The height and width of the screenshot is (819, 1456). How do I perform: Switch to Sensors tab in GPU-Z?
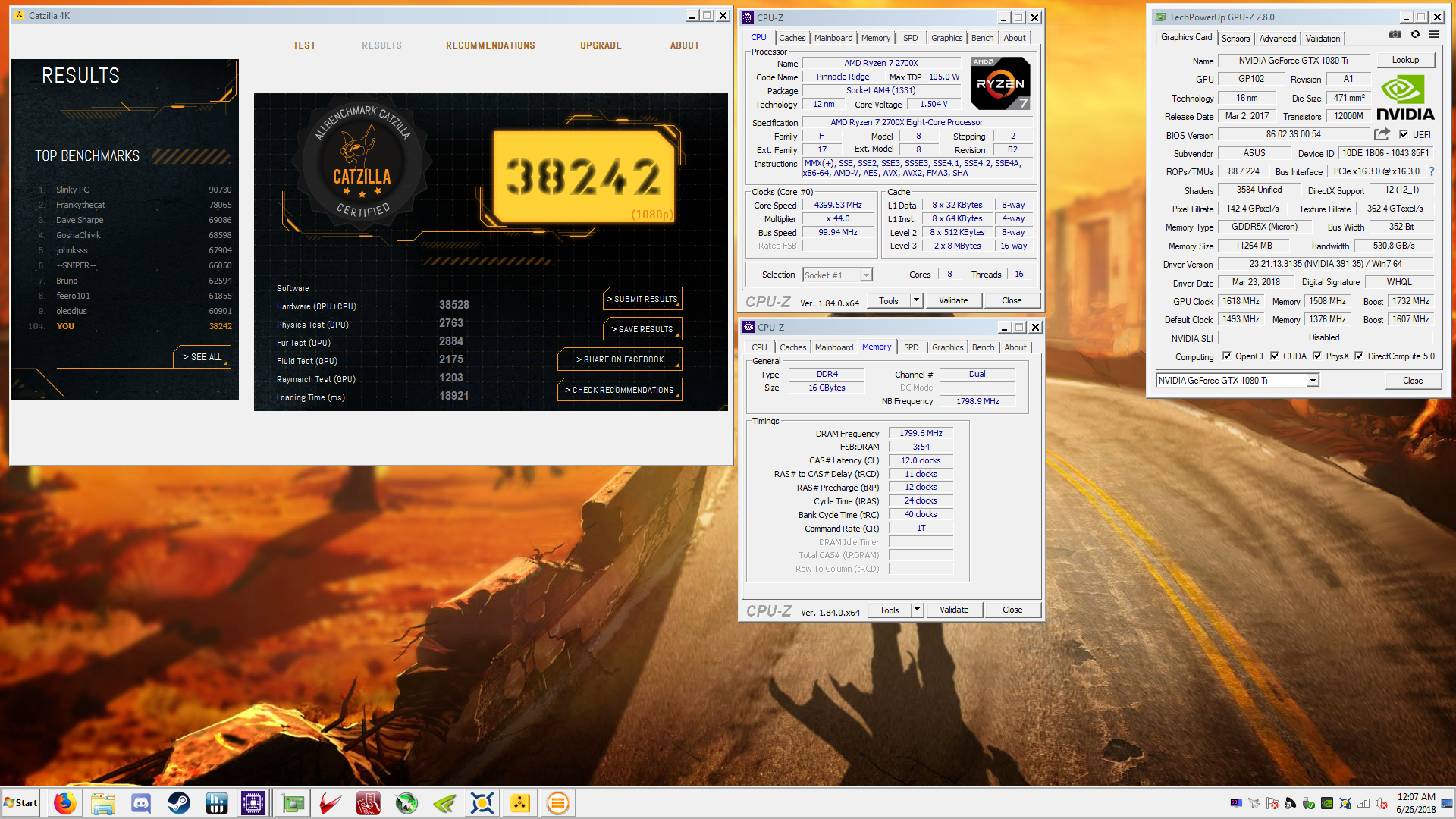[1235, 39]
